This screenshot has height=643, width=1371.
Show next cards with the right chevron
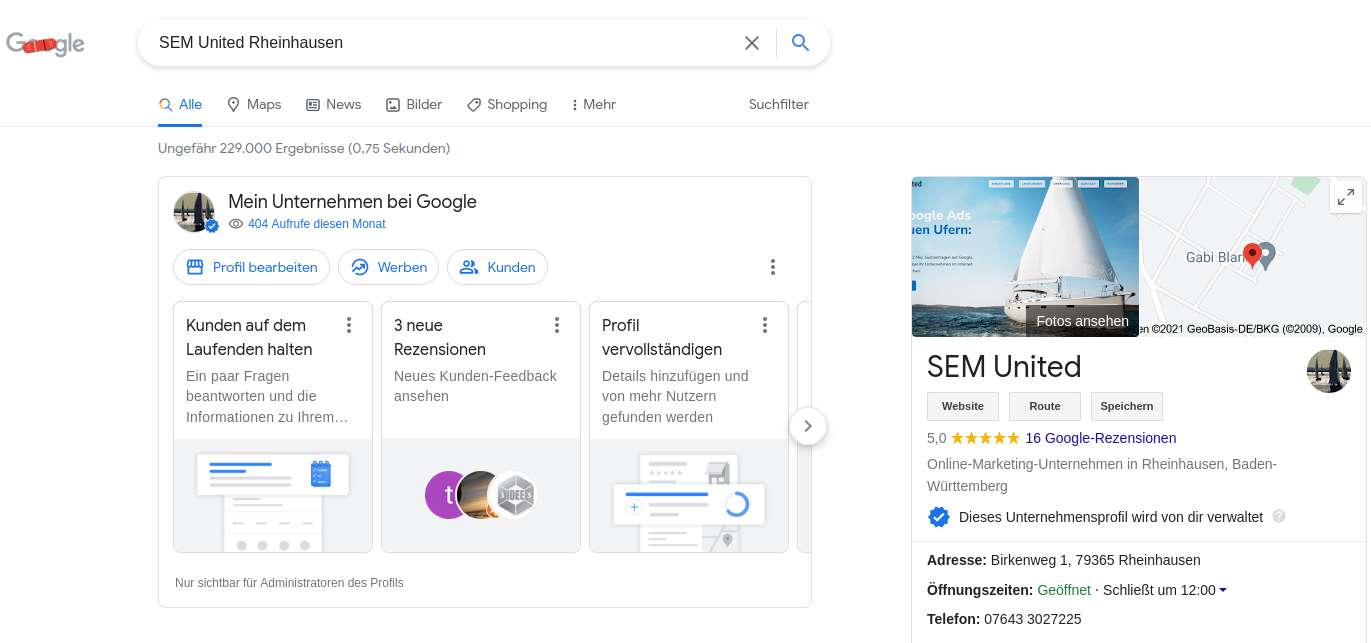point(808,426)
